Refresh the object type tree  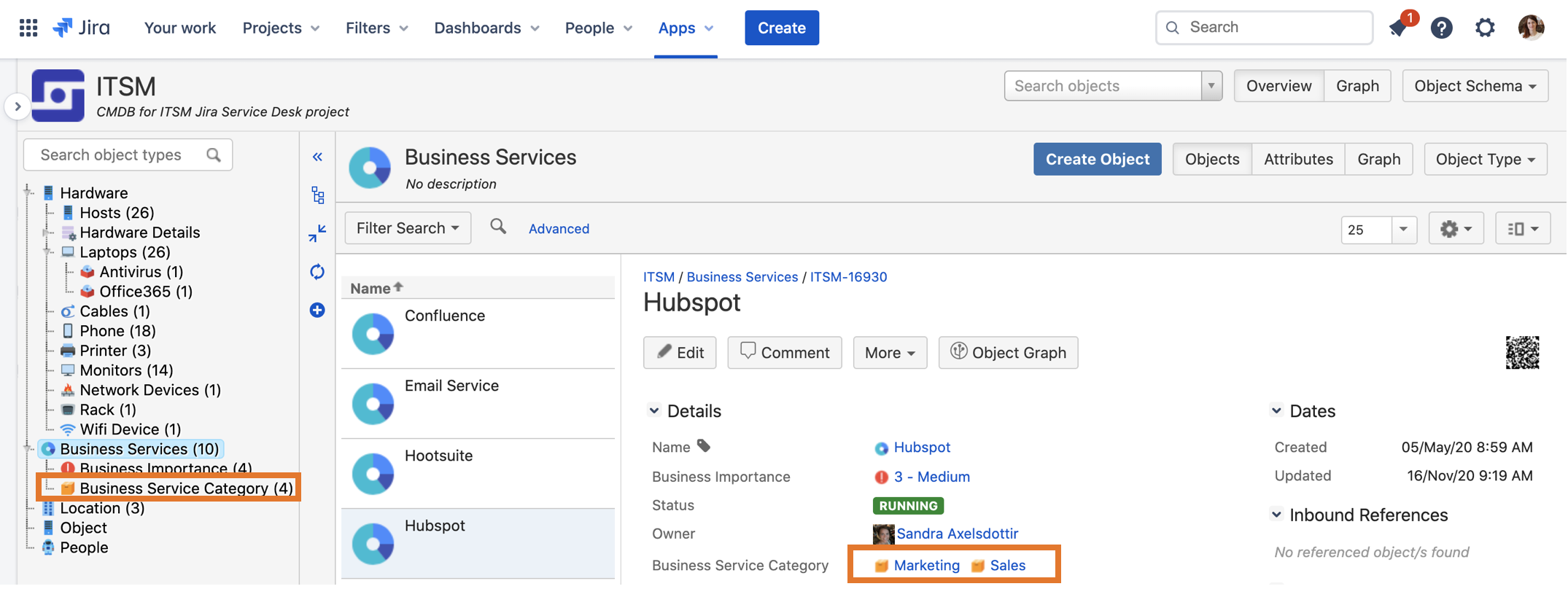317,272
